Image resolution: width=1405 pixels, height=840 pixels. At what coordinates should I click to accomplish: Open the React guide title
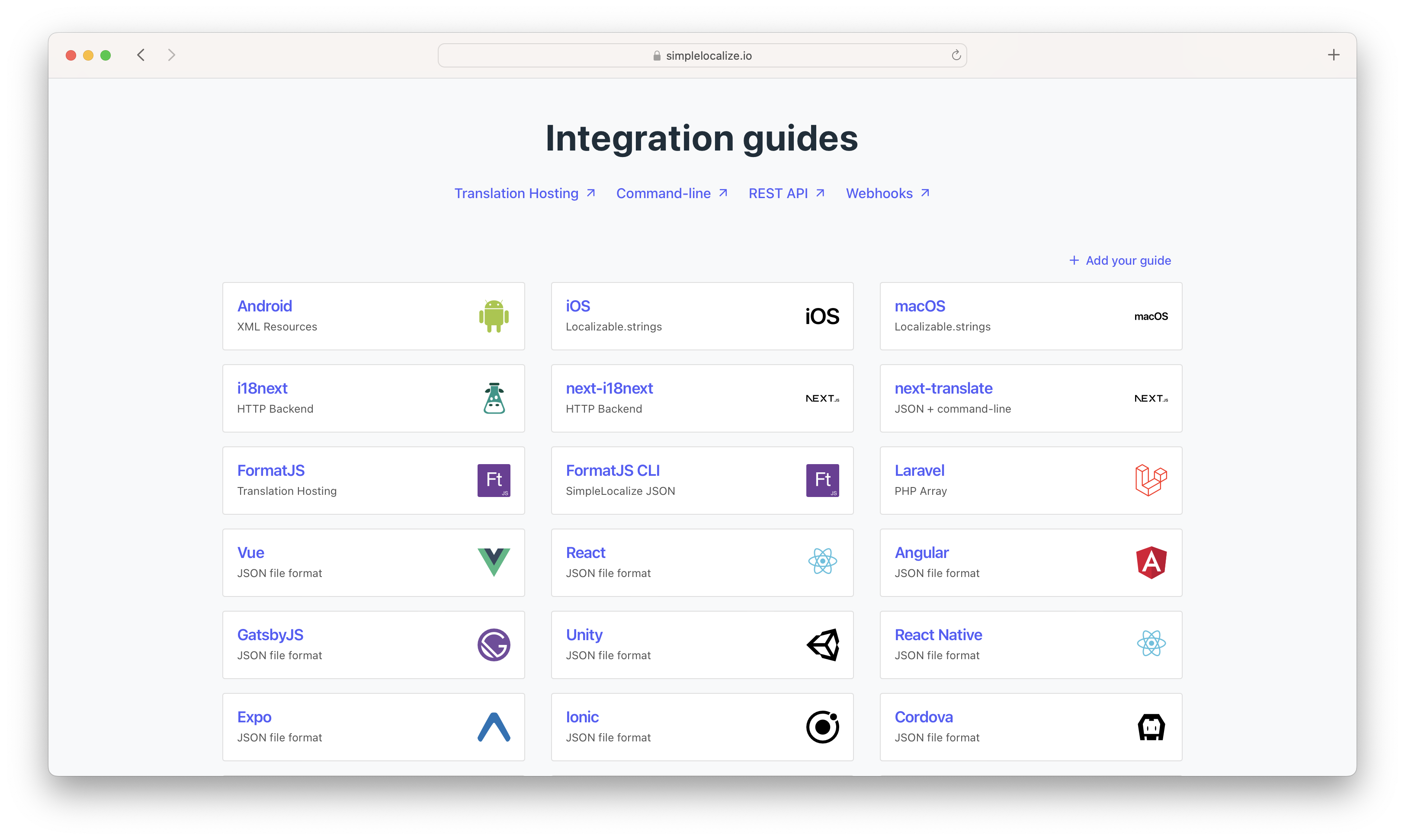click(585, 552)
